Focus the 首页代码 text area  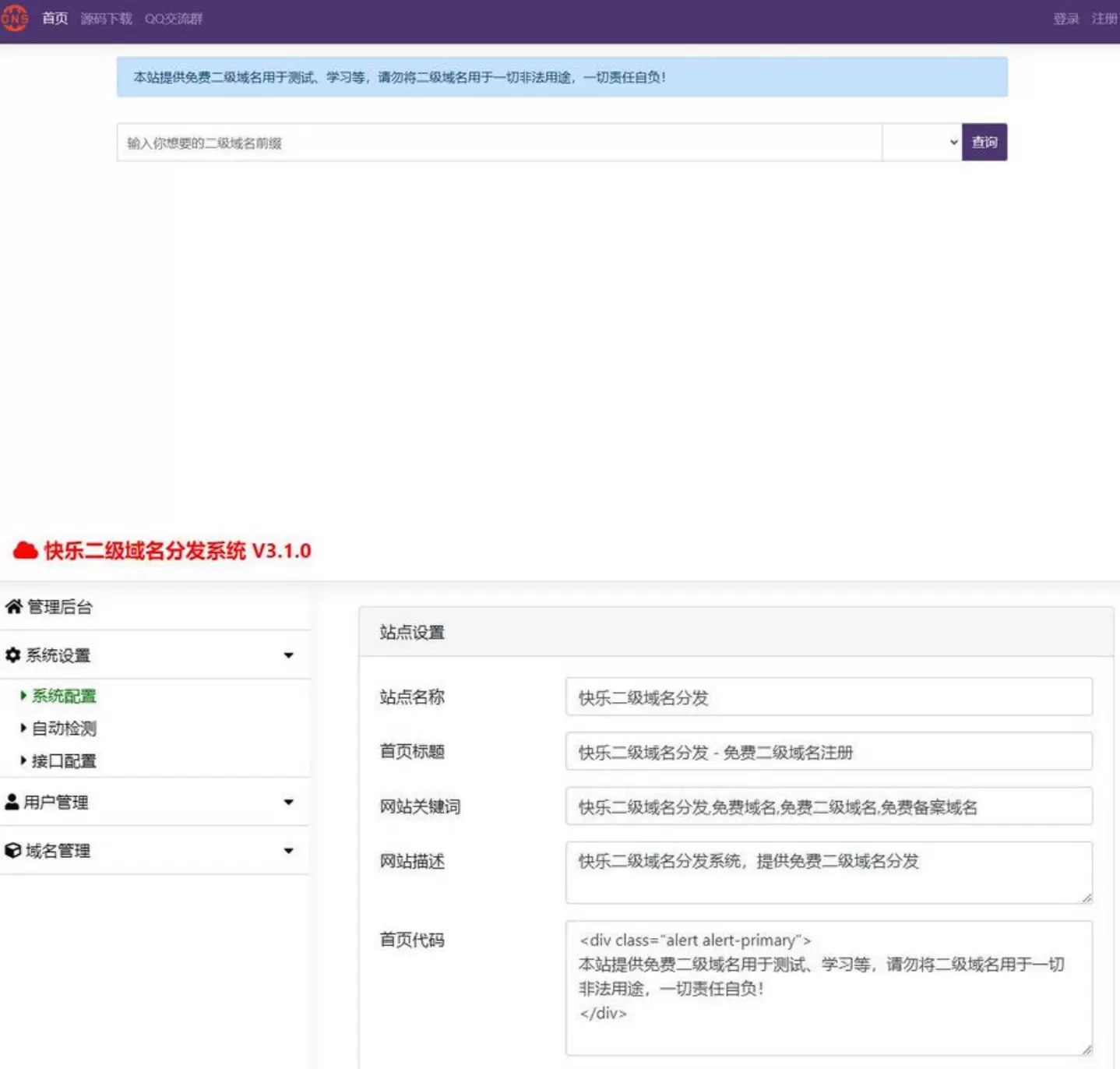829,988
